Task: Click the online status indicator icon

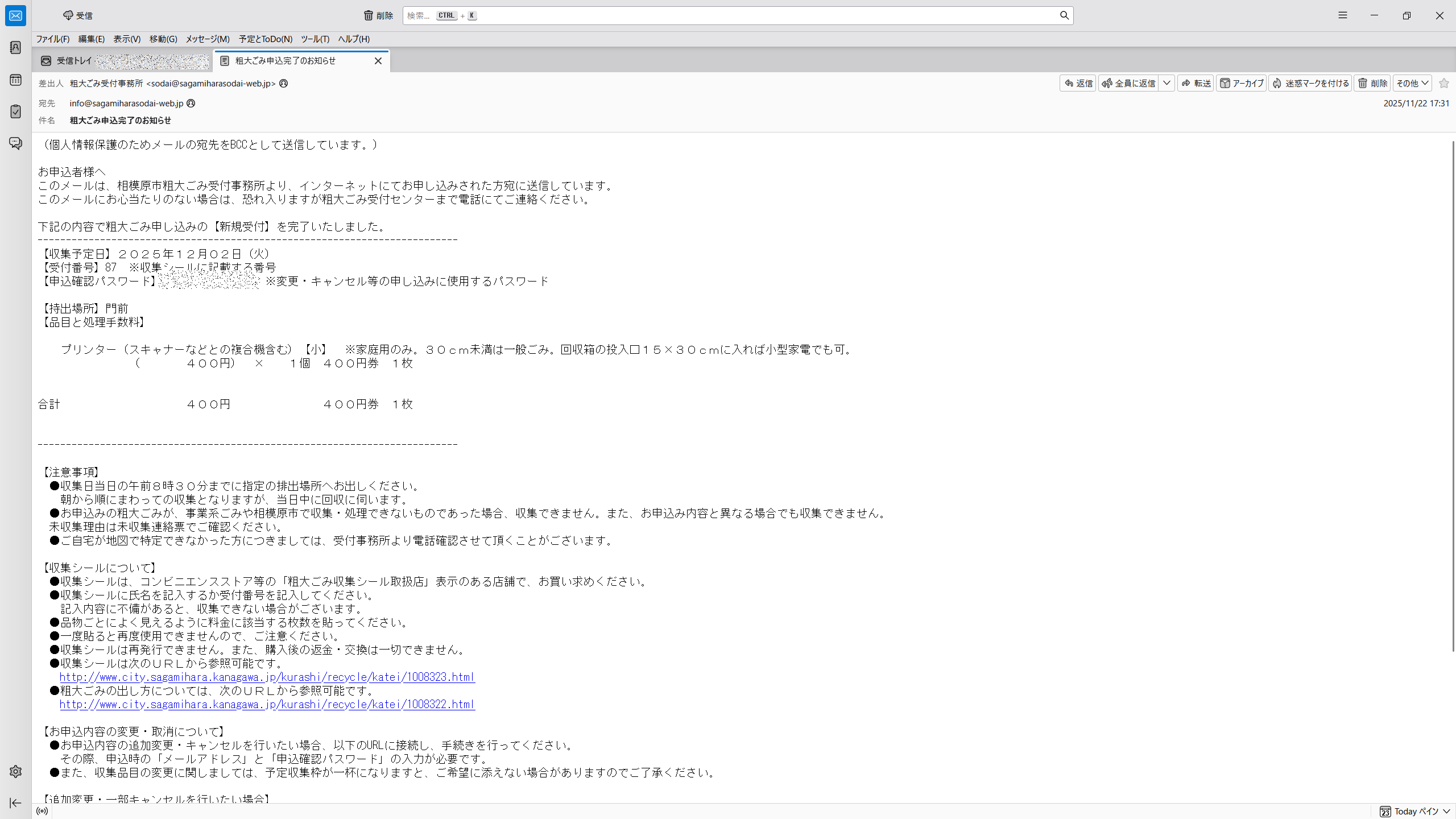Action: click(x=42, y=811)
